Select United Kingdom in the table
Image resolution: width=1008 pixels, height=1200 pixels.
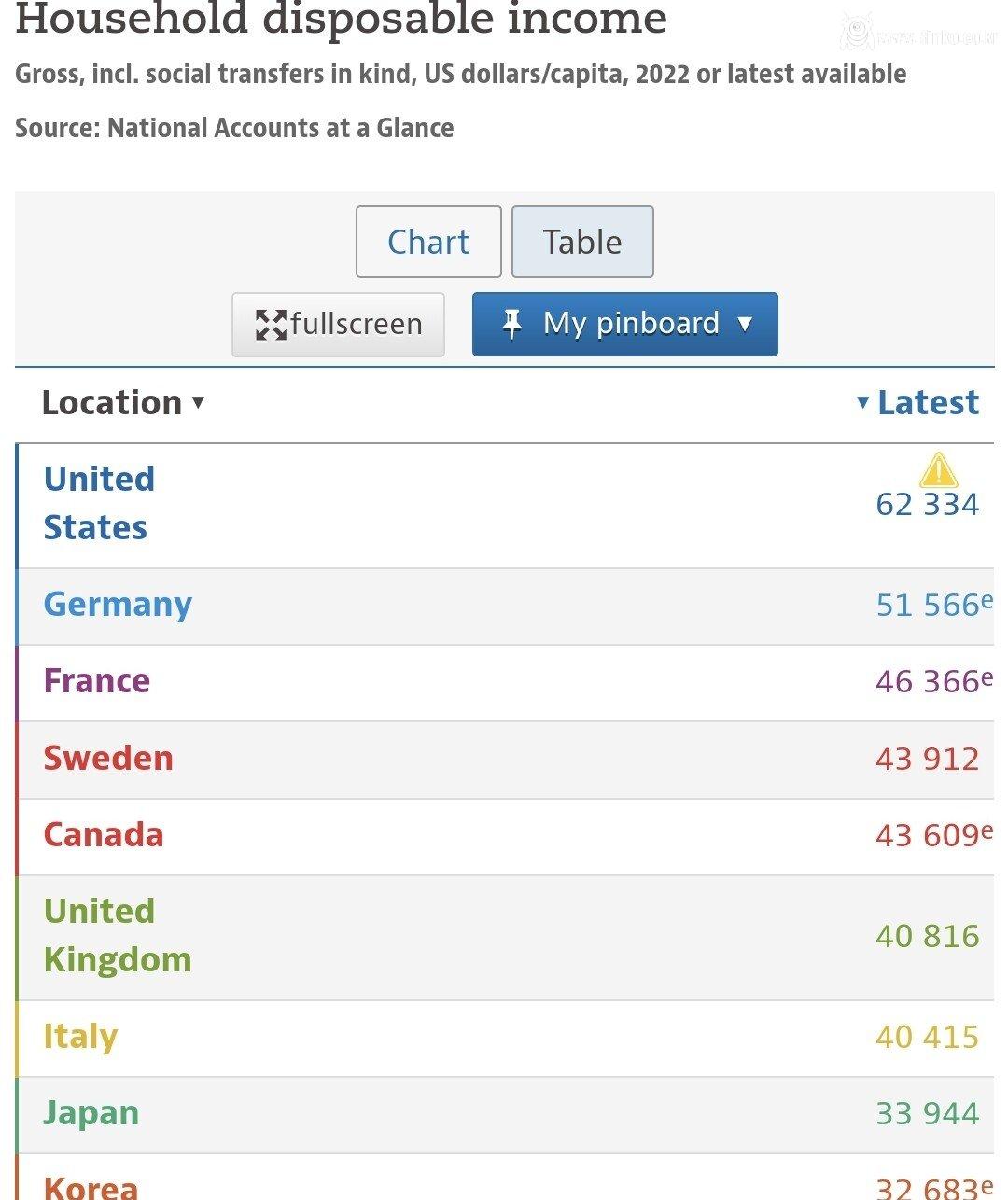point(118,935)
